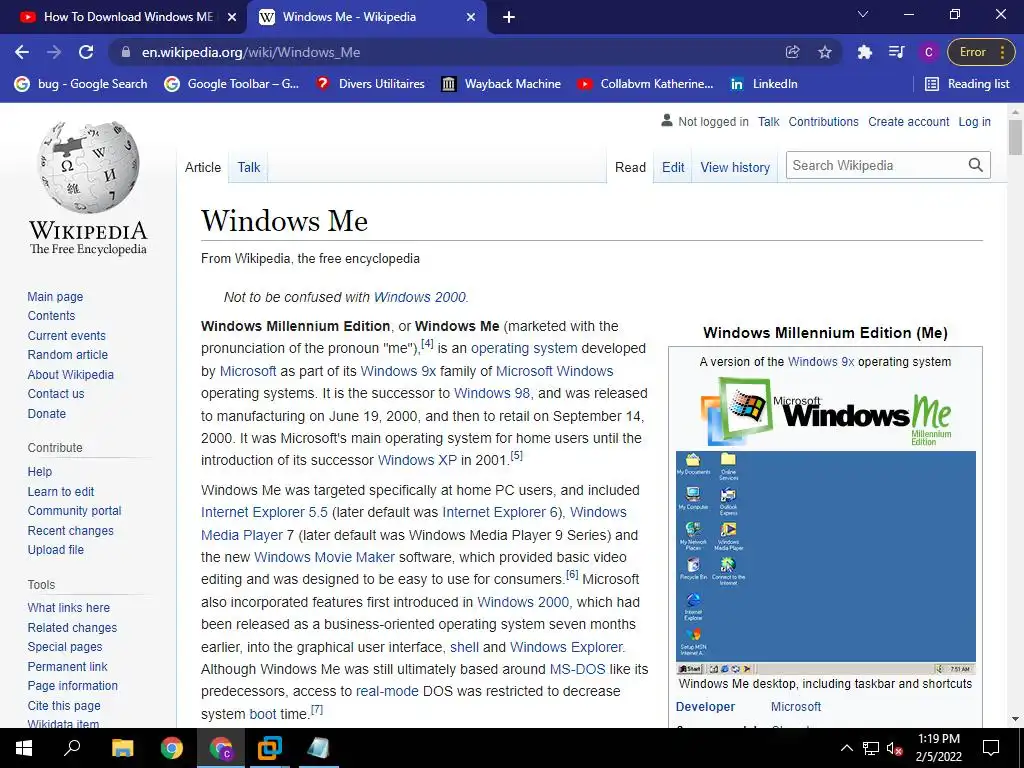Click the muted volume tray icon

[x=894, y=748]
